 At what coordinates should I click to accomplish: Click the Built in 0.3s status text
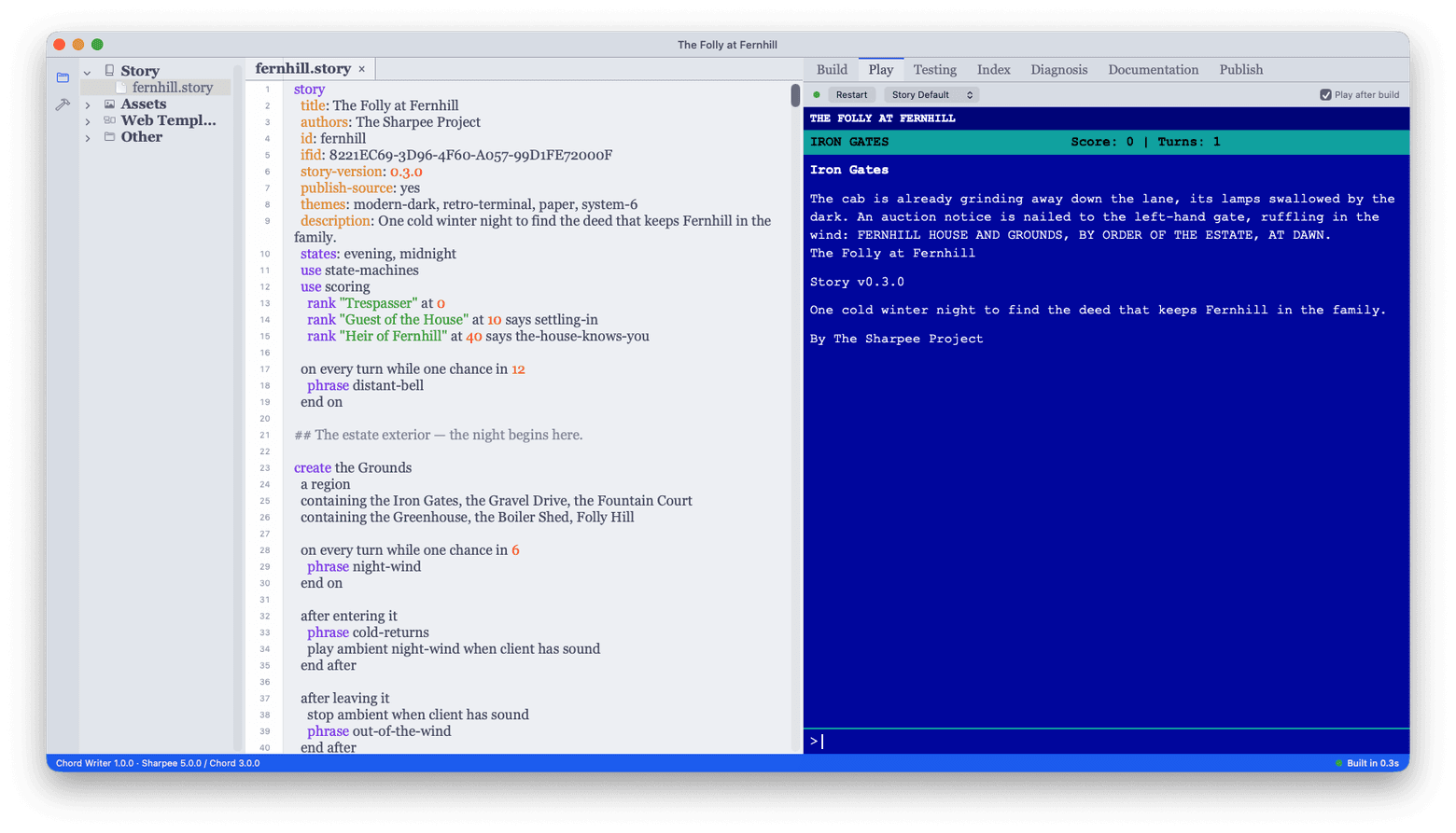[1372, 763]
